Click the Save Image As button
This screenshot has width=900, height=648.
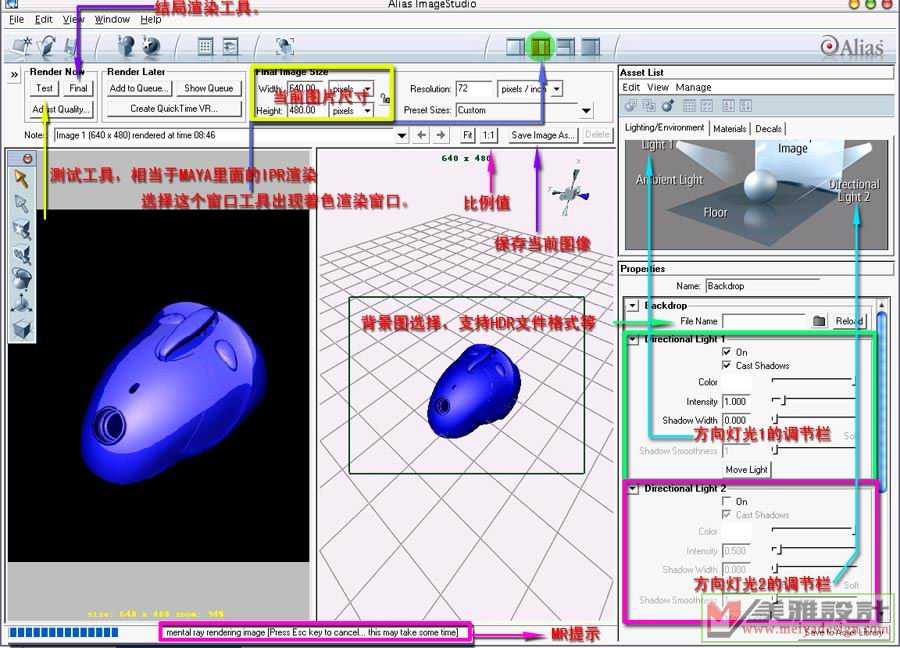542,135
